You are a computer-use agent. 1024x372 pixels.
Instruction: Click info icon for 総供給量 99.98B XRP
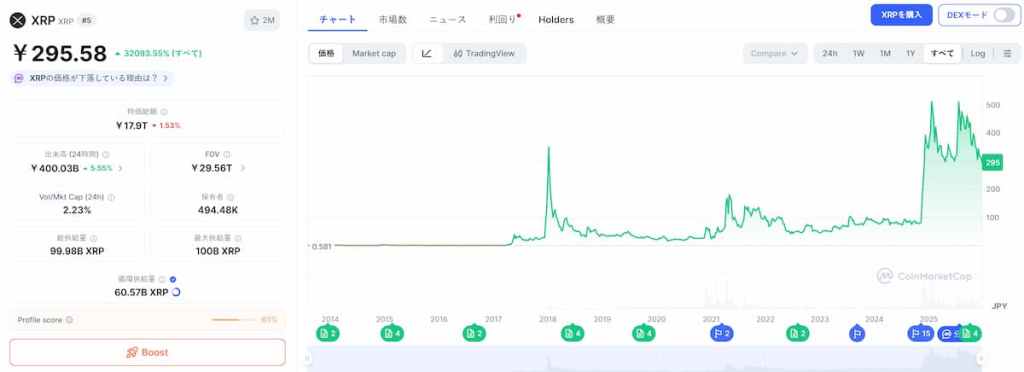(94, 238)
